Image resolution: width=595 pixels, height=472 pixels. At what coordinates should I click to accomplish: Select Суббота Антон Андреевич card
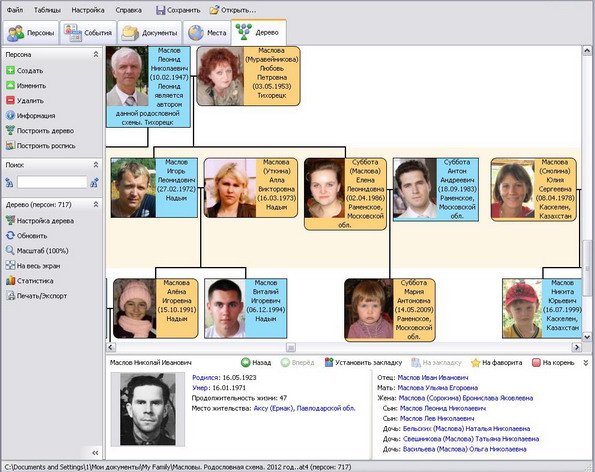click(x=436, y=189)
